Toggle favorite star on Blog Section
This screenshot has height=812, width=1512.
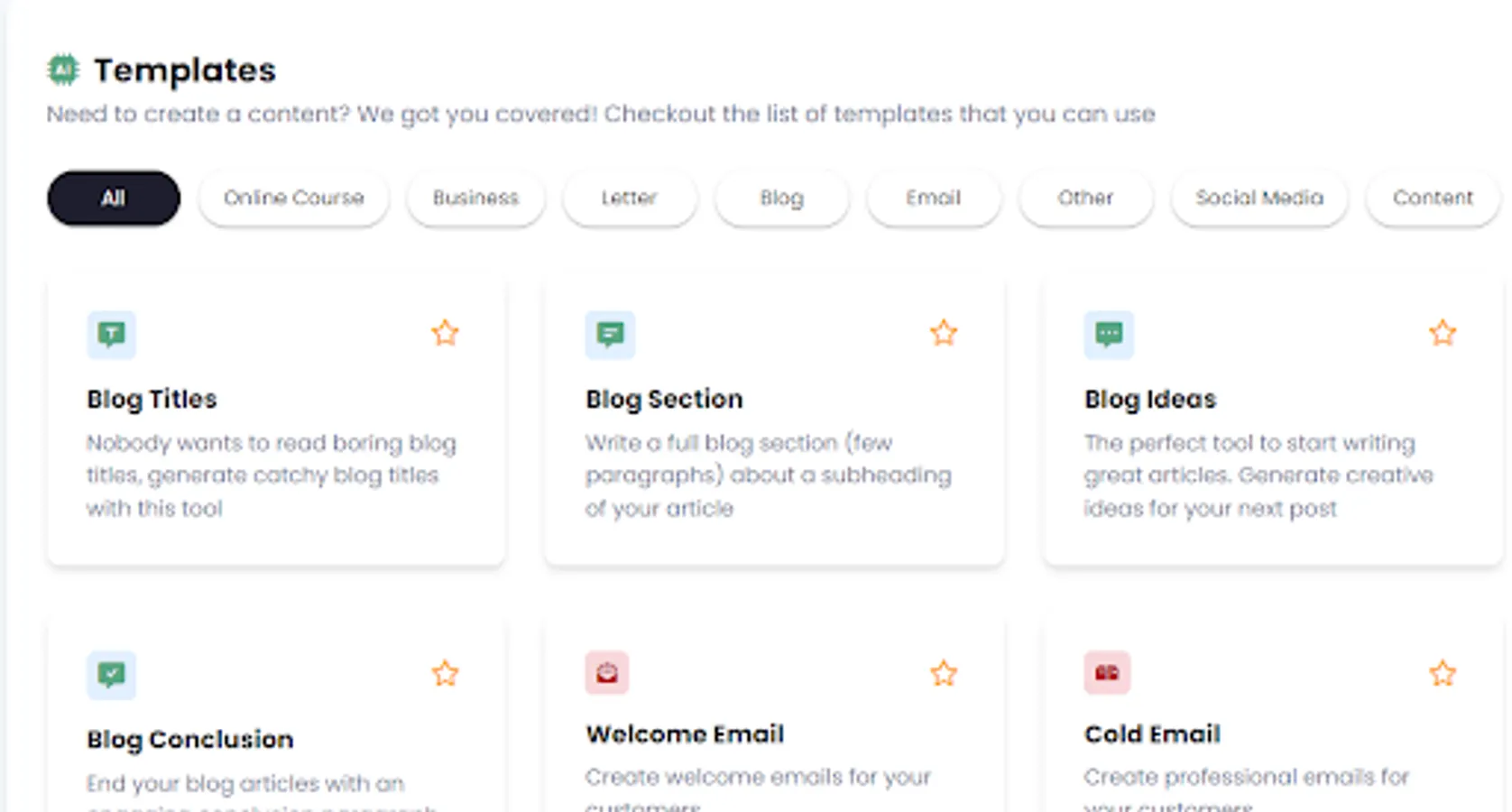coord(944,333)
